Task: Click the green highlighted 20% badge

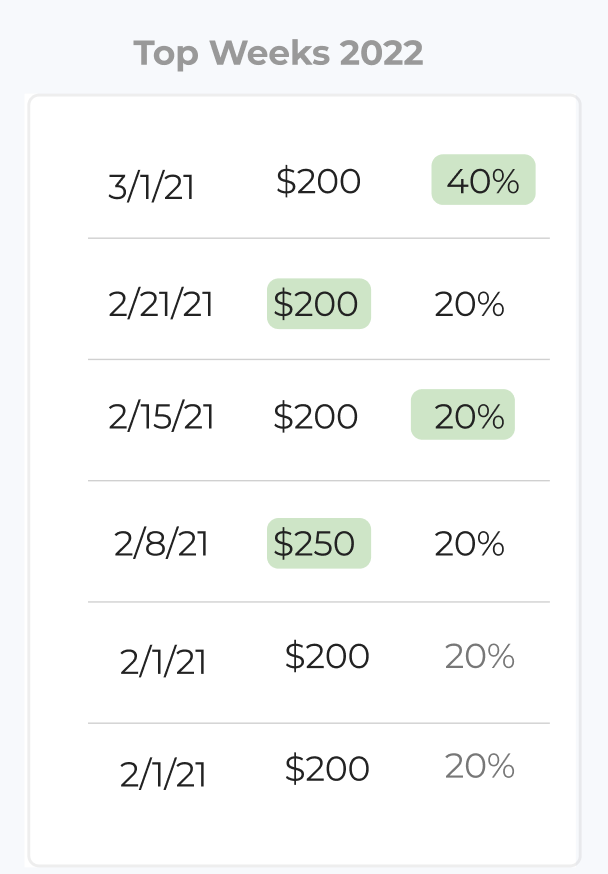Action: [463, 415]
